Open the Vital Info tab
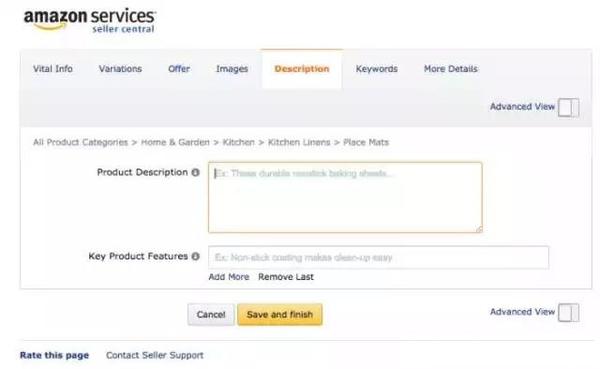Viewport: 600px width, 369px height. 53,69
